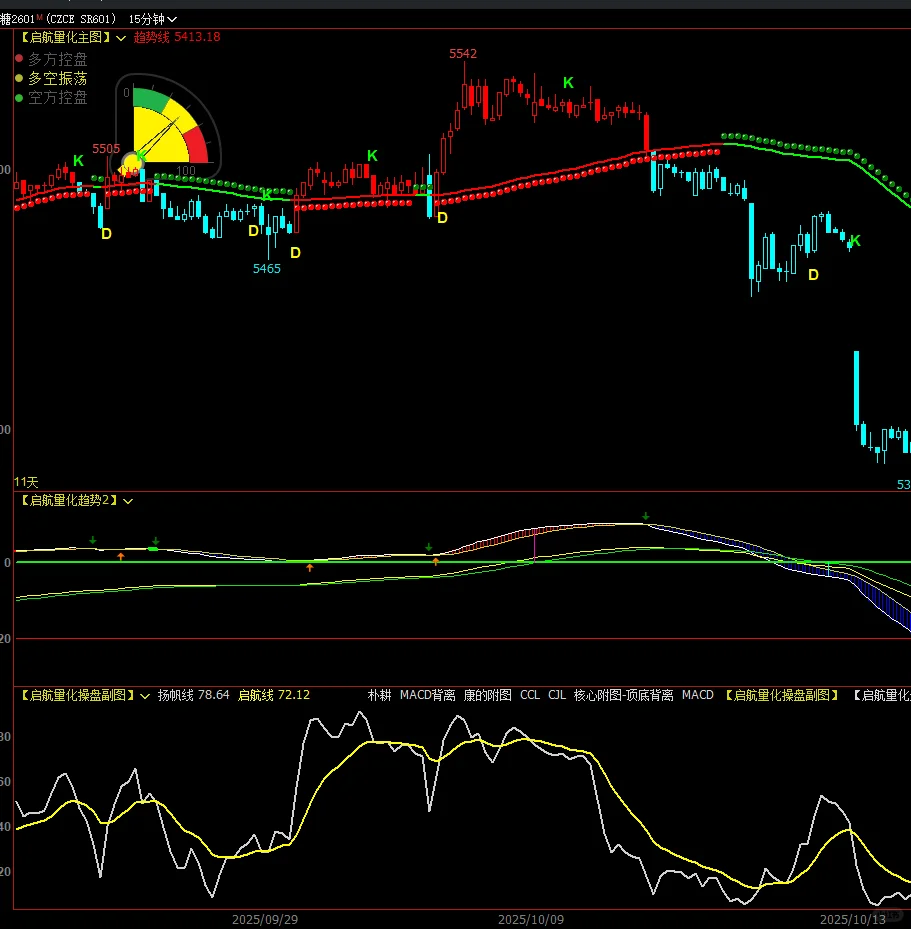Screen dimensions: 911x929
Task: Click the 5465 low price label
Action: (x=267, y=269)
